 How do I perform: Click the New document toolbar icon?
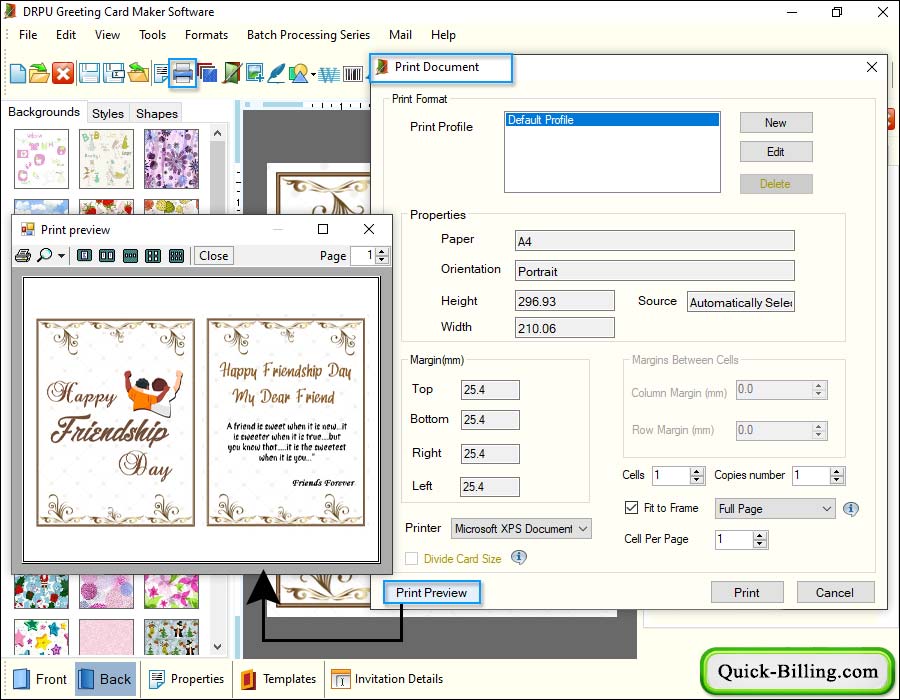point(18,73)
